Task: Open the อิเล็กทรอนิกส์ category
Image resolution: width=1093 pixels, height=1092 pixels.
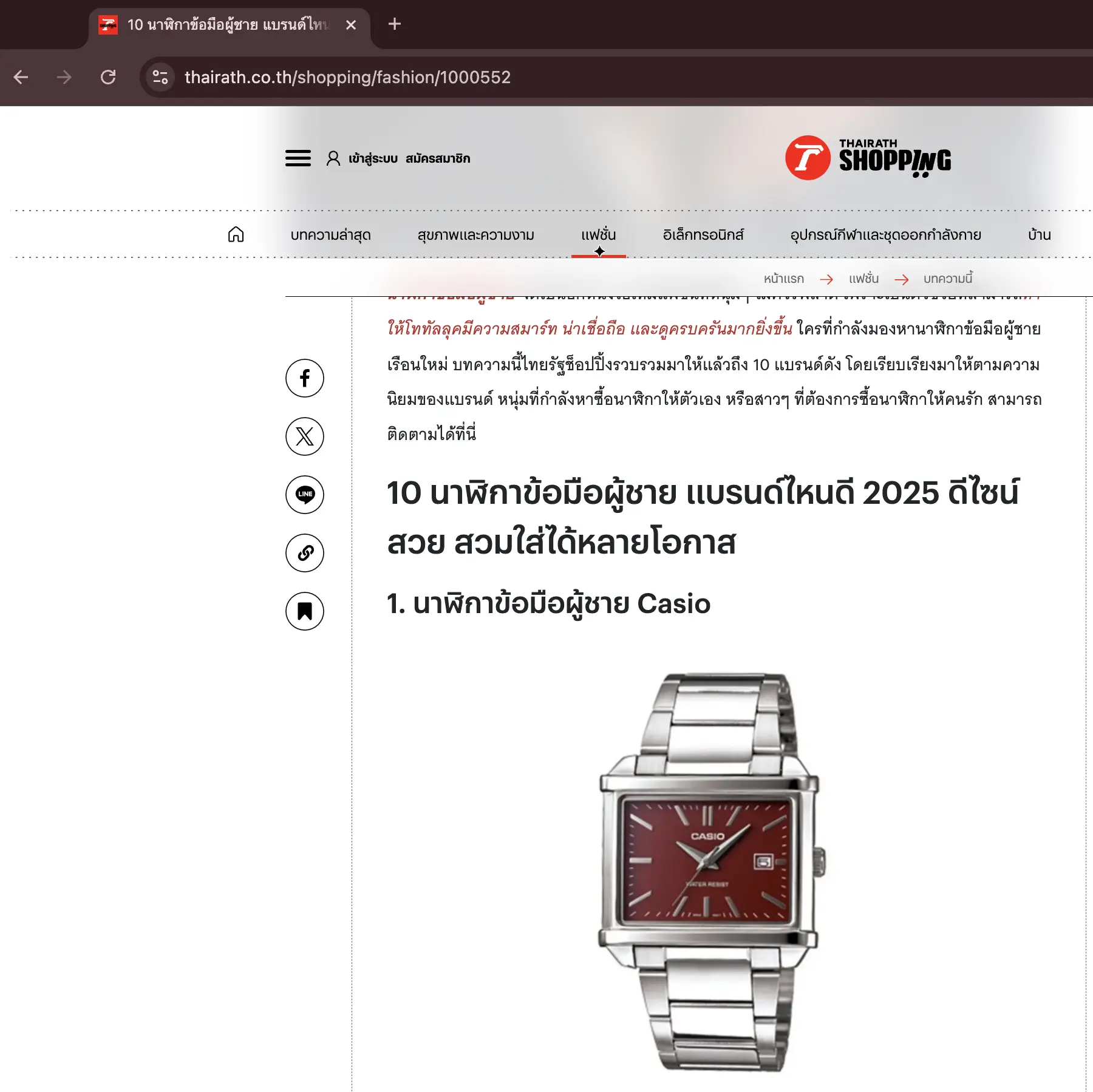Action: (703, 235)
